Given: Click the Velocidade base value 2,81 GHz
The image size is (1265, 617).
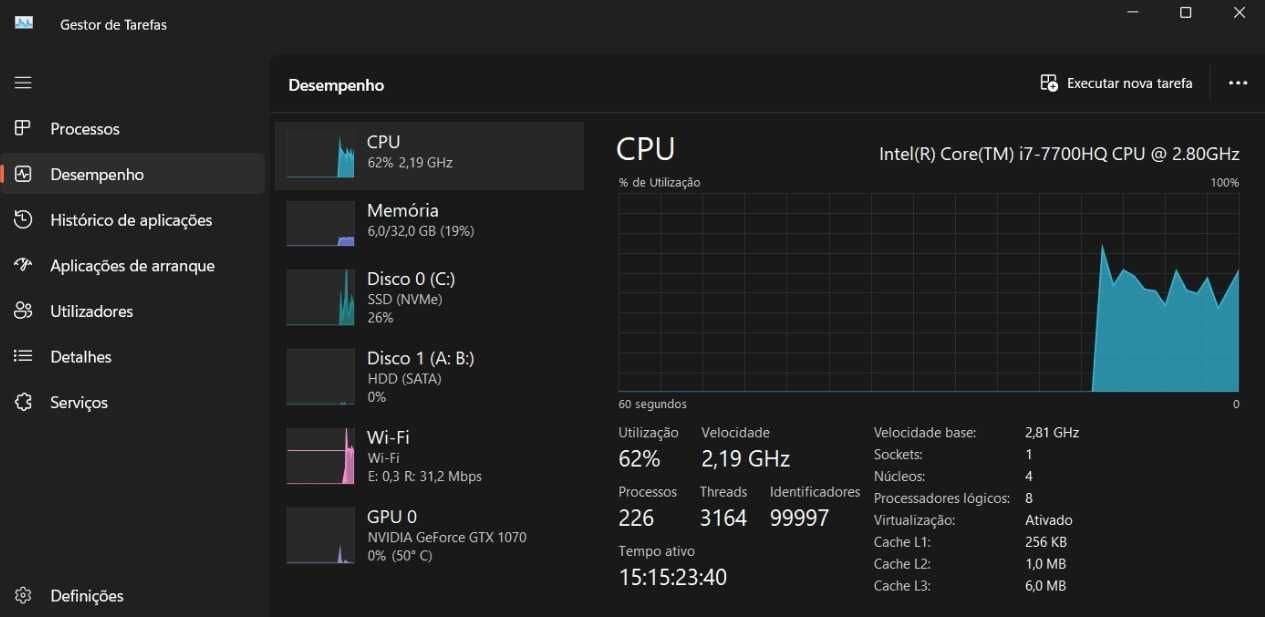Looking at the screenshot, I should (1052, 433).
